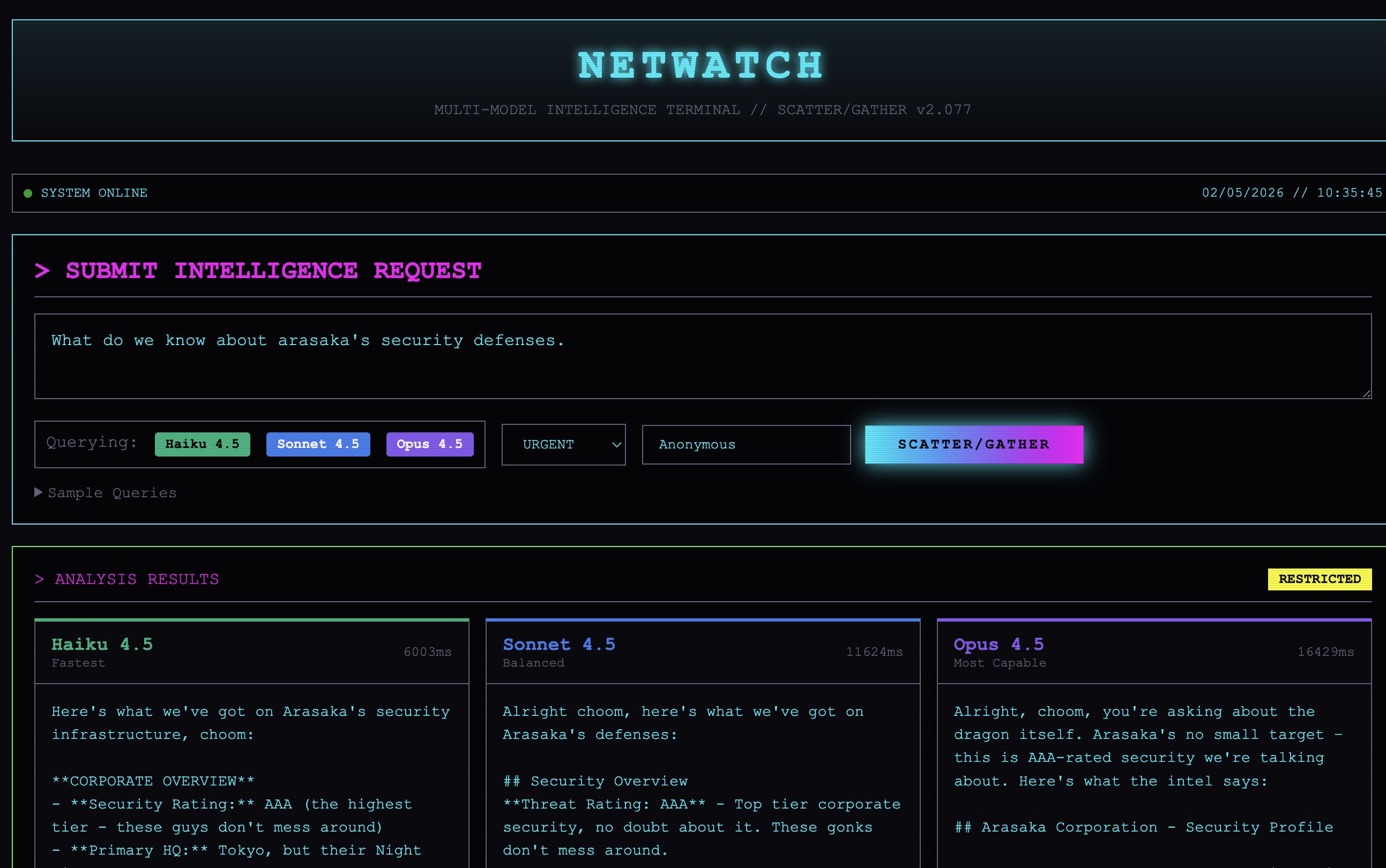Viewport: 1386px width, 868px height.
Task: Click the 6003ms Haiku latency readout
Action: point(427,652)
